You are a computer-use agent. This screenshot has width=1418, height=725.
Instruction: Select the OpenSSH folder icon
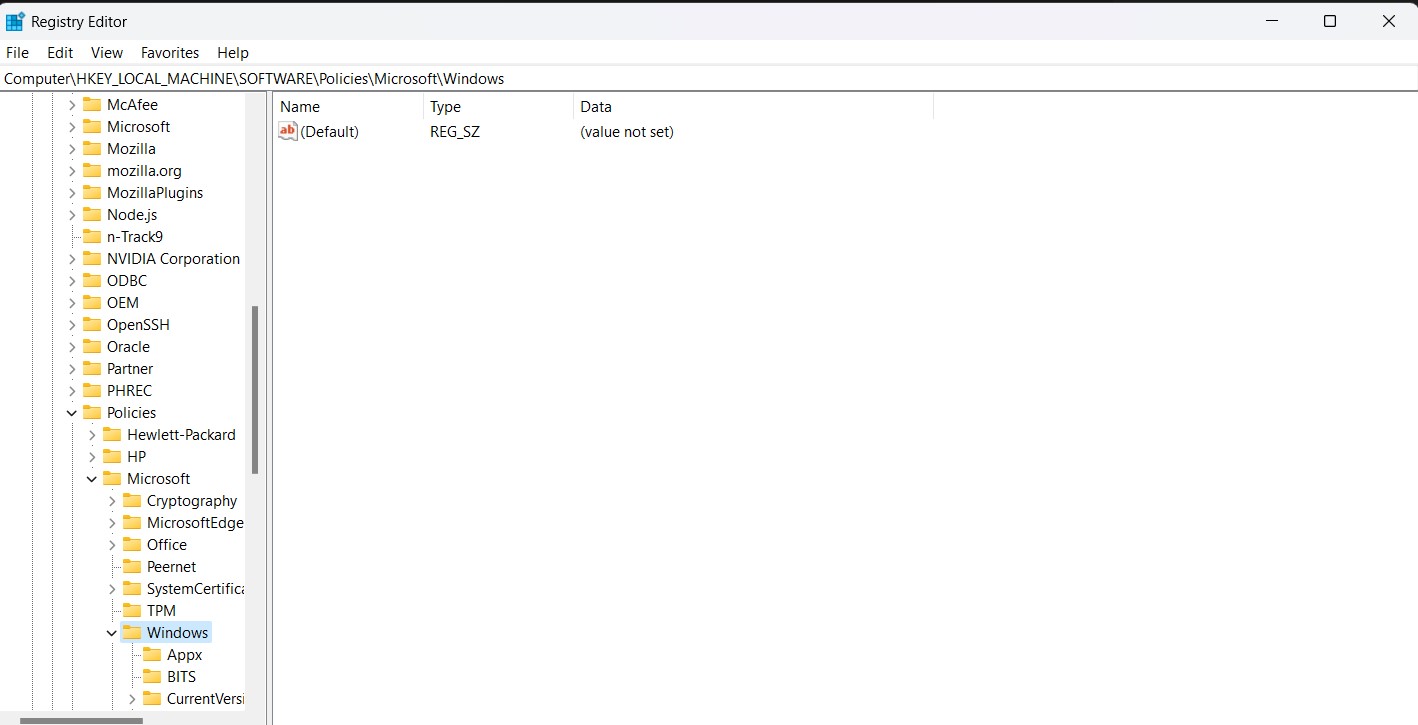pyautogui.click(x=90, y=324)
